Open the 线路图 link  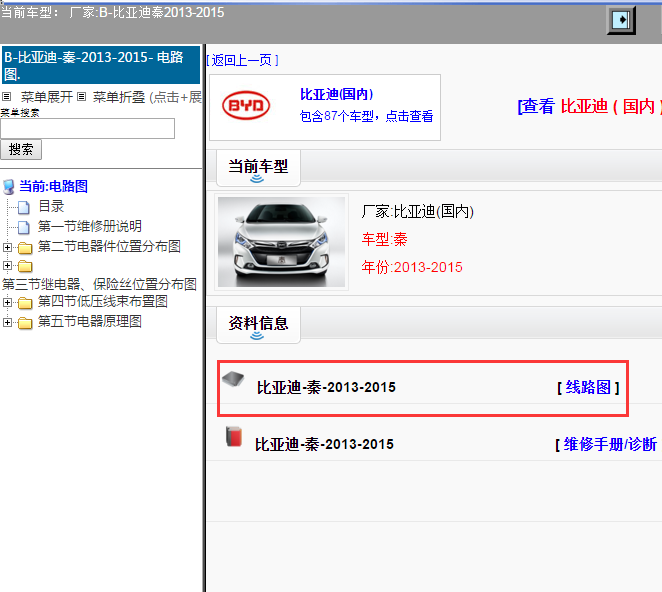tap(588, 387)
